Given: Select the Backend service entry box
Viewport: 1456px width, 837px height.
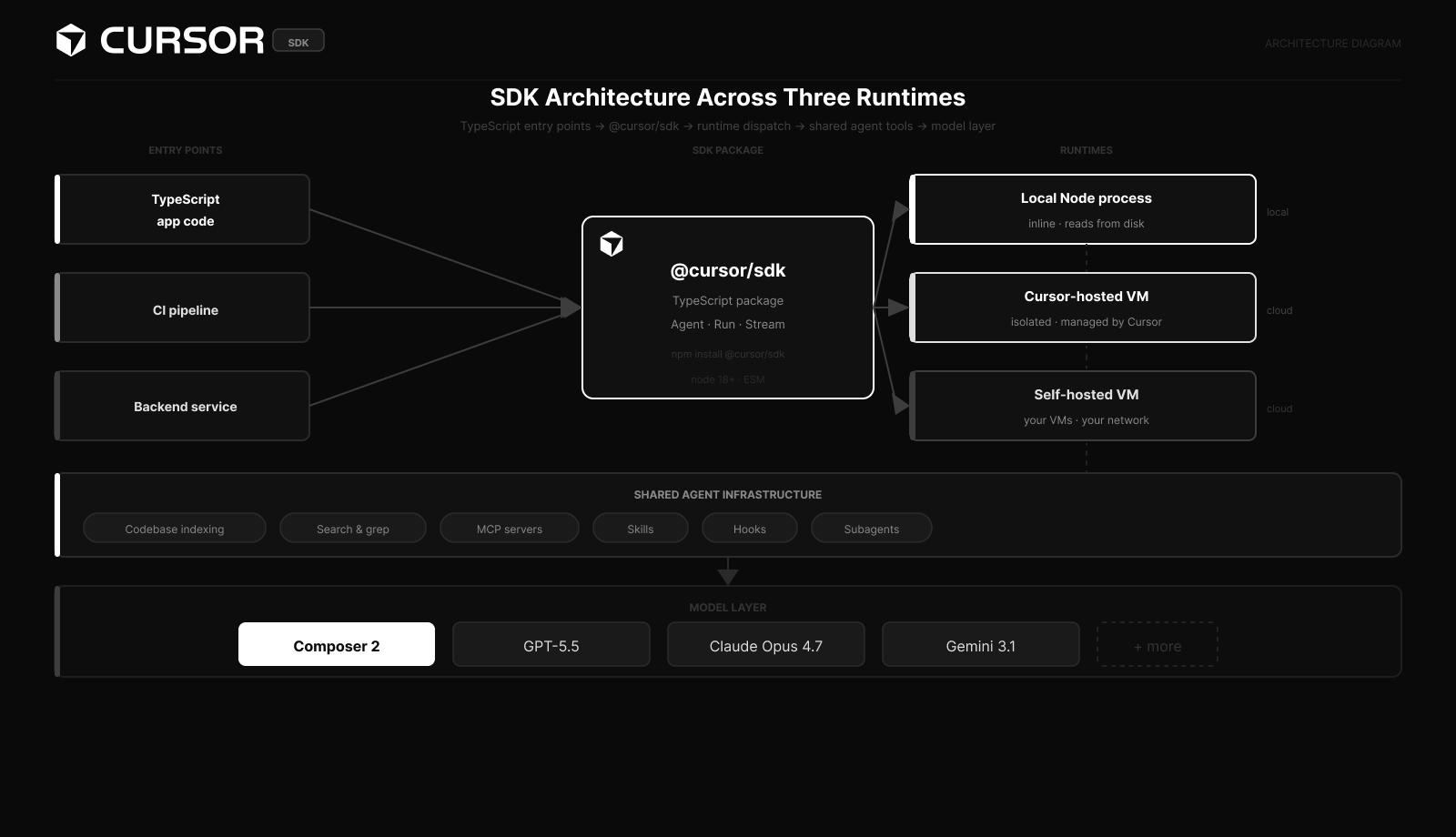Looking at the screenshot, I should (x=182, y=406).
